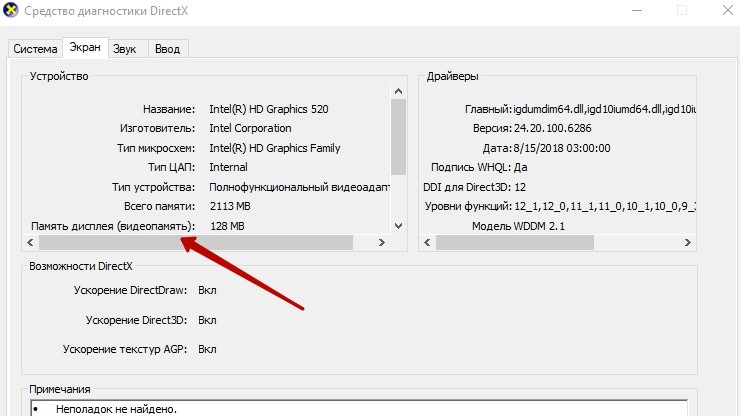Click the DDI для Direct3D: 12 line
The width and height of the screenshot is (740, 416).
[474, 187]
